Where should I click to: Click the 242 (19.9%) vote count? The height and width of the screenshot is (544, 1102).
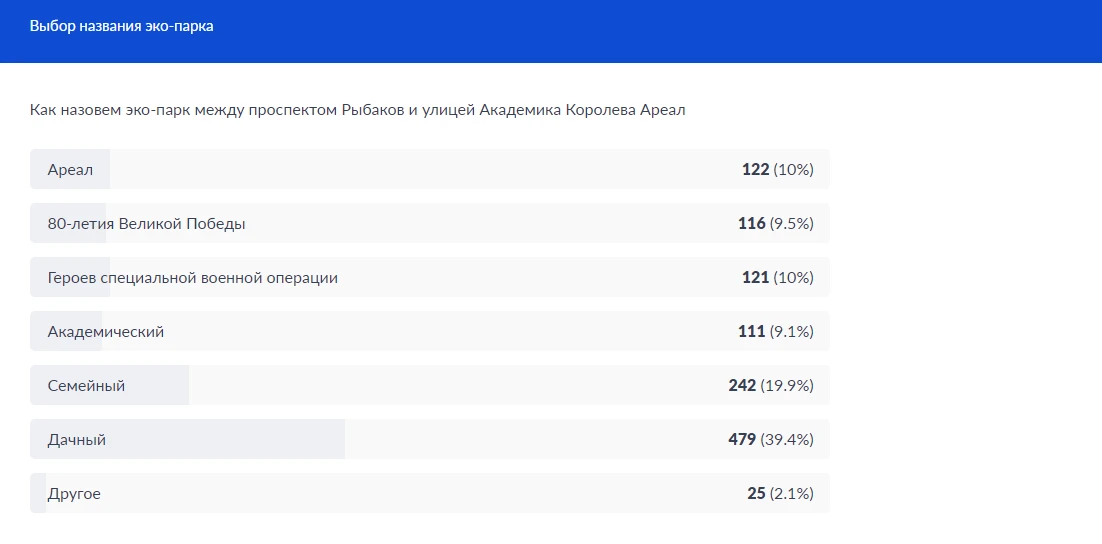click(770, 386)
